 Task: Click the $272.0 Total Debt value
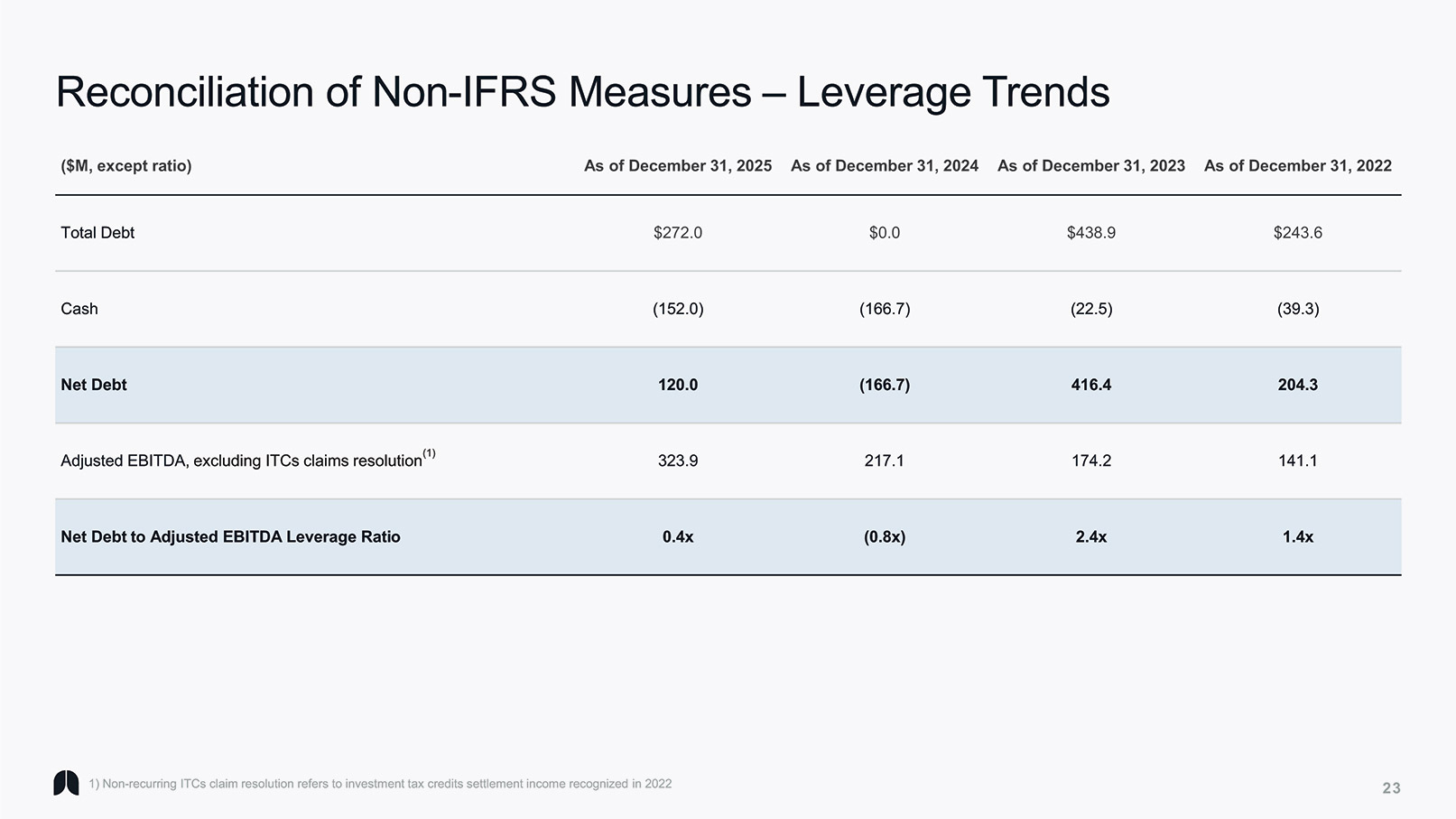(x=677, y=233)
